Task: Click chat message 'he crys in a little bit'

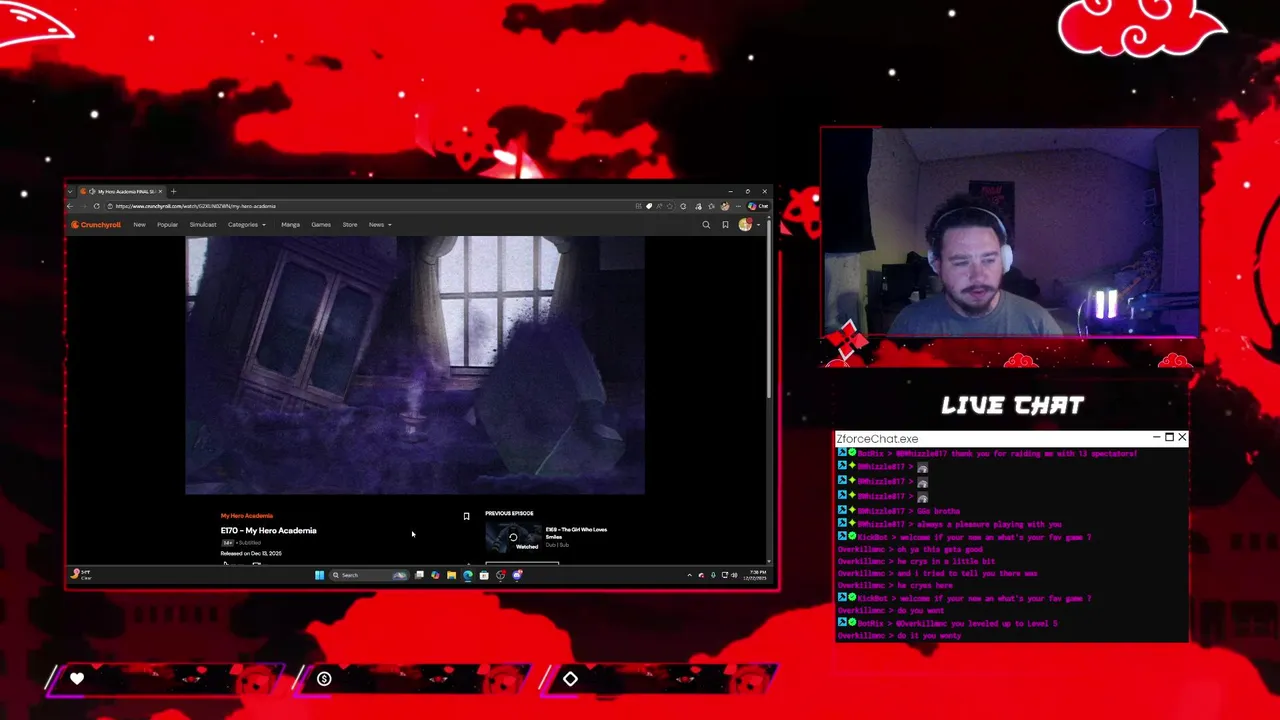Action: (948, 561)
